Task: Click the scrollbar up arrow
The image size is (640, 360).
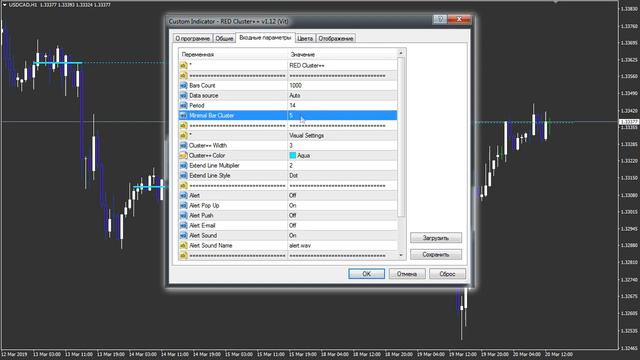Action: point(401,53)
